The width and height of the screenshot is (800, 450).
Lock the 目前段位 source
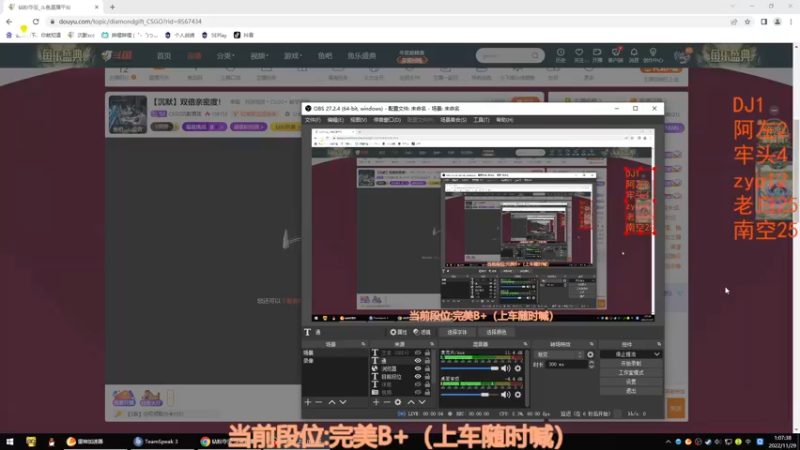[428, 377]
